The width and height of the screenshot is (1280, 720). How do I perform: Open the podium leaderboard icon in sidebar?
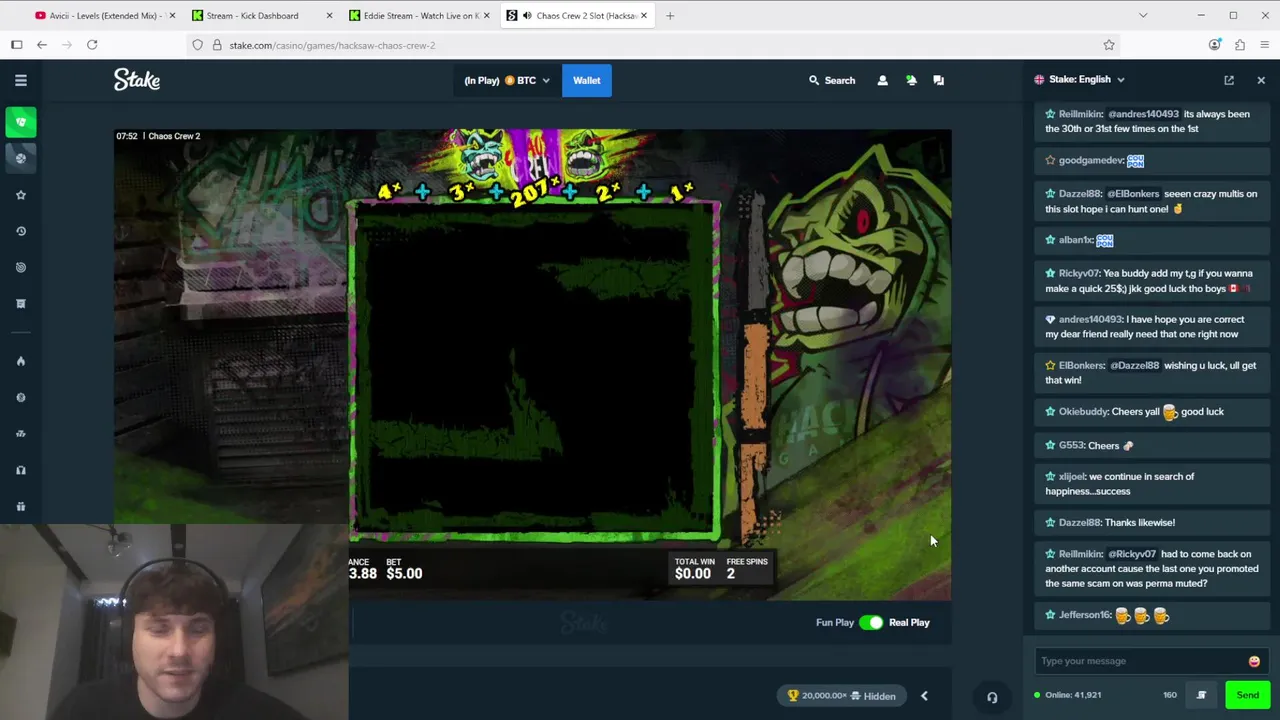21,433
